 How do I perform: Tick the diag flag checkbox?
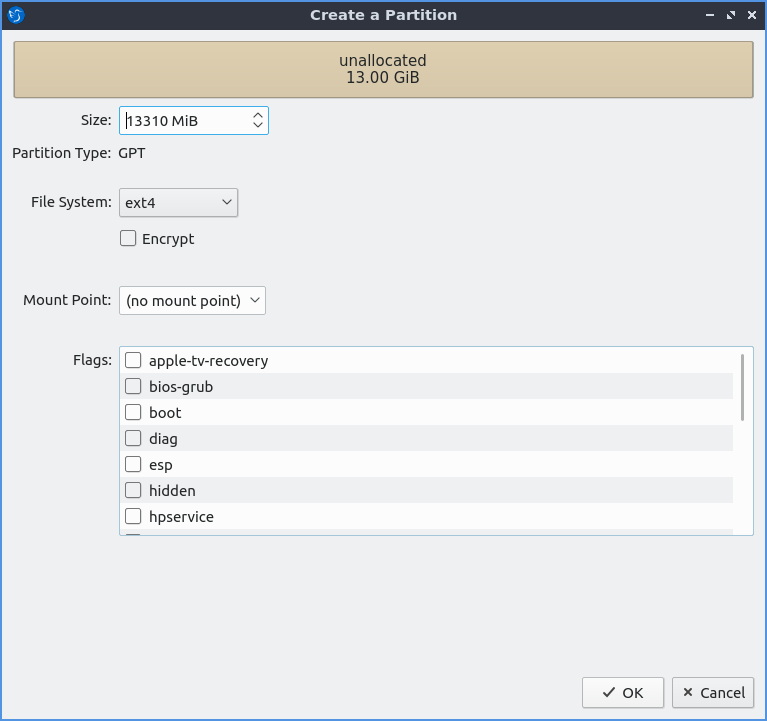tap(133, 439)
